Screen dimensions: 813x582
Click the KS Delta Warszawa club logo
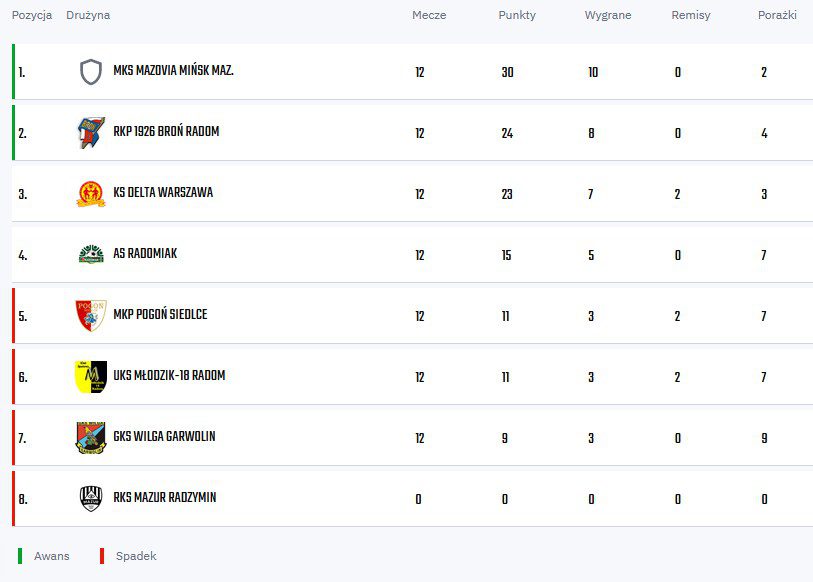point(91,193)
